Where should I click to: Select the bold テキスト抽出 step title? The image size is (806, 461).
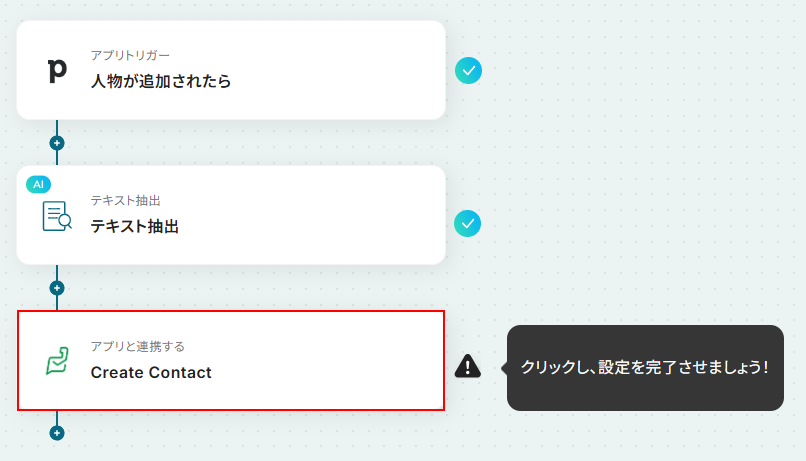pos(134,227)
